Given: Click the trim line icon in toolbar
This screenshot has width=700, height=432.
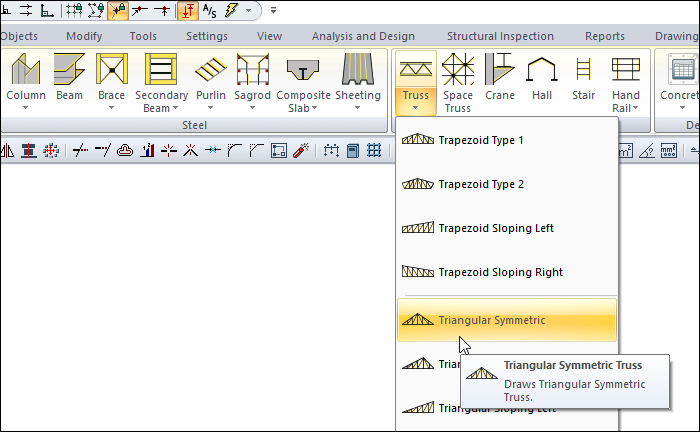Looking at the screenshot, I should pos(80,151).
